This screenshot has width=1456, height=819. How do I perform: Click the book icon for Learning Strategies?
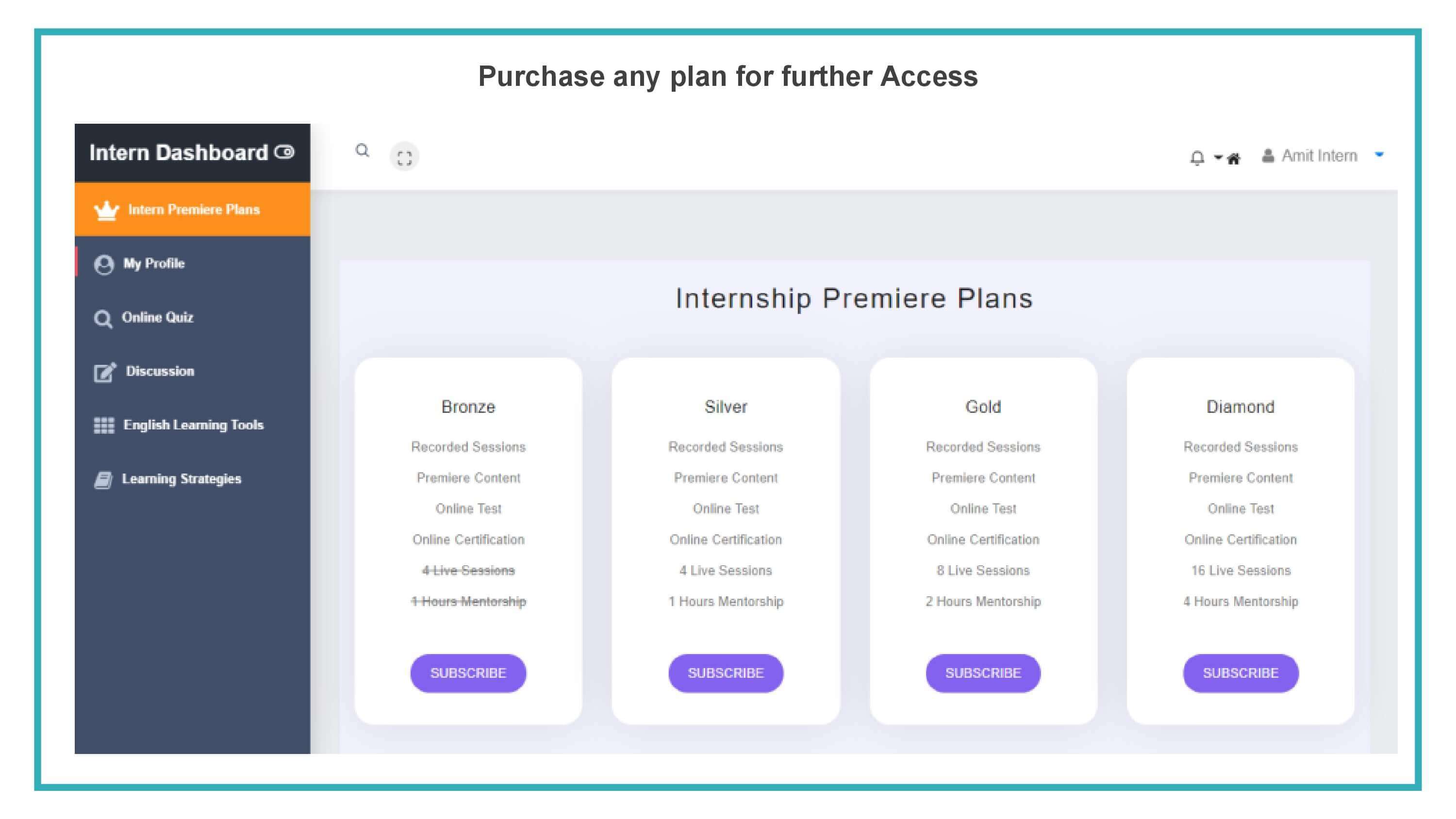103,480
